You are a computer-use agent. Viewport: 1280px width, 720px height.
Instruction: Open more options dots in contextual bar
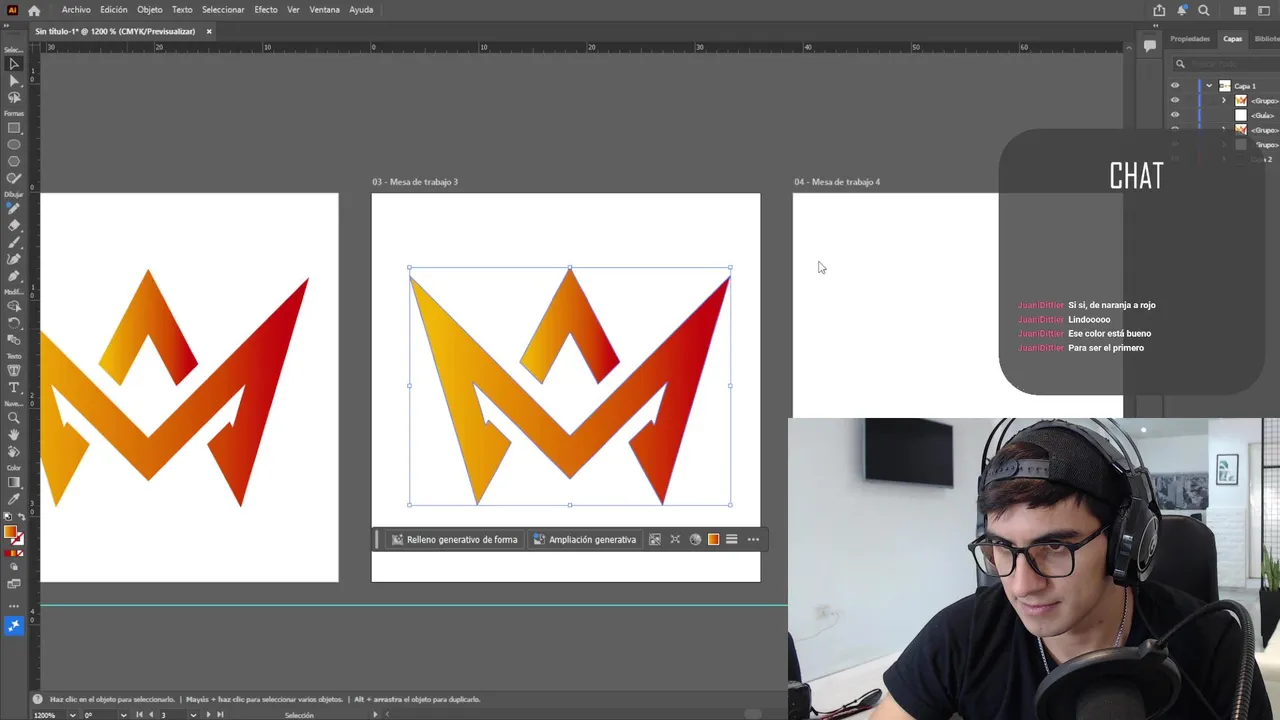(753, 540)
